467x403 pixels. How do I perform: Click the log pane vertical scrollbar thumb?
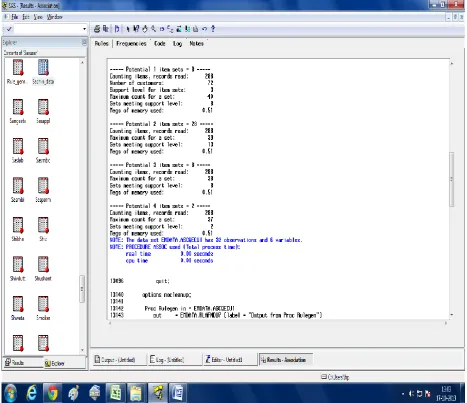coord(452,179)
